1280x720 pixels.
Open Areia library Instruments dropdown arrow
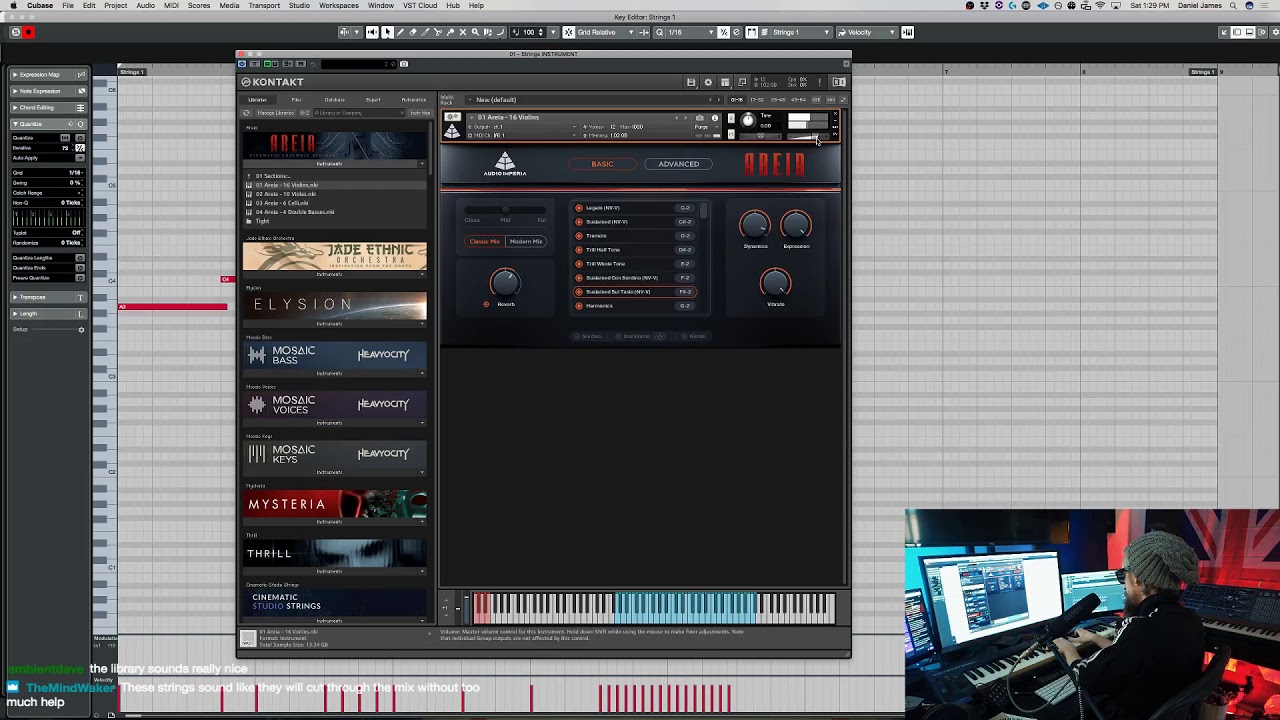(x=422, y=164)
